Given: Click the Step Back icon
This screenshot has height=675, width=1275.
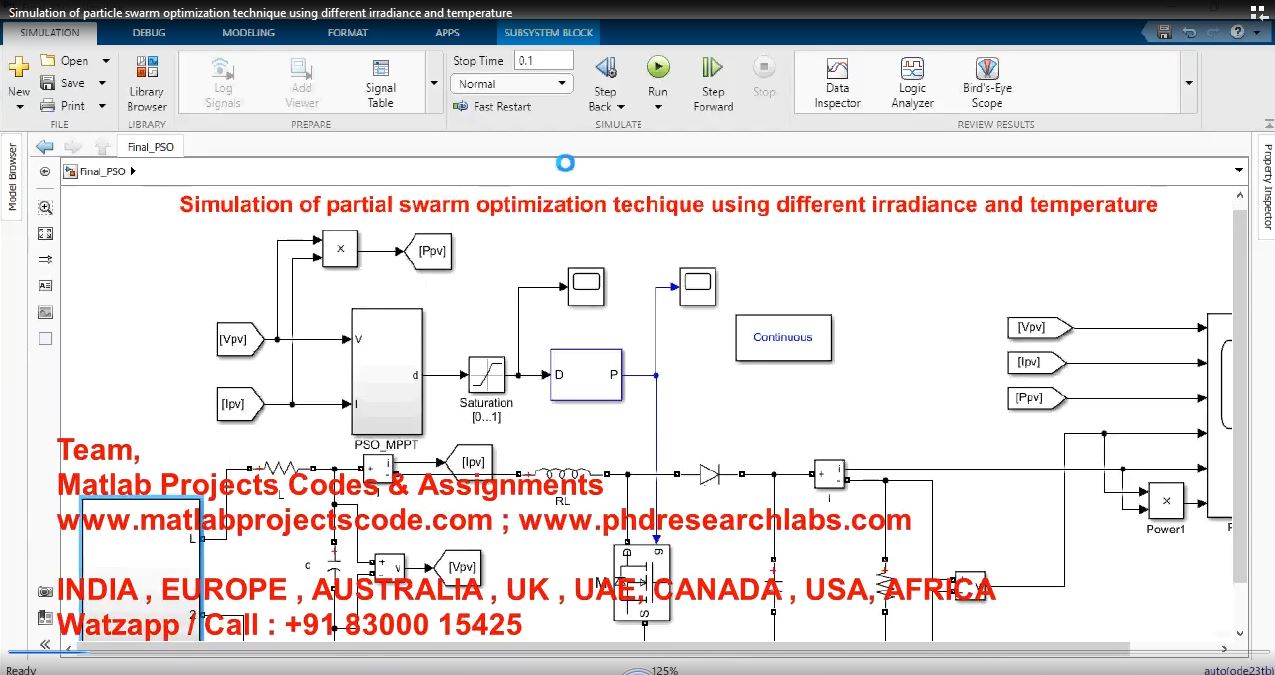Looking at the screenshot, I should [x=606, y=67].
